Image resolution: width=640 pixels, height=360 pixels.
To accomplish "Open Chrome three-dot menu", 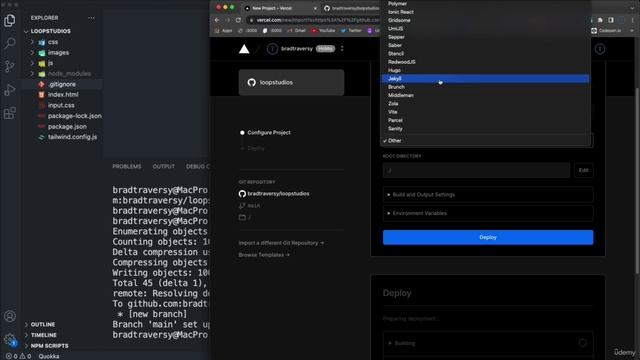I will pos(632,20).
